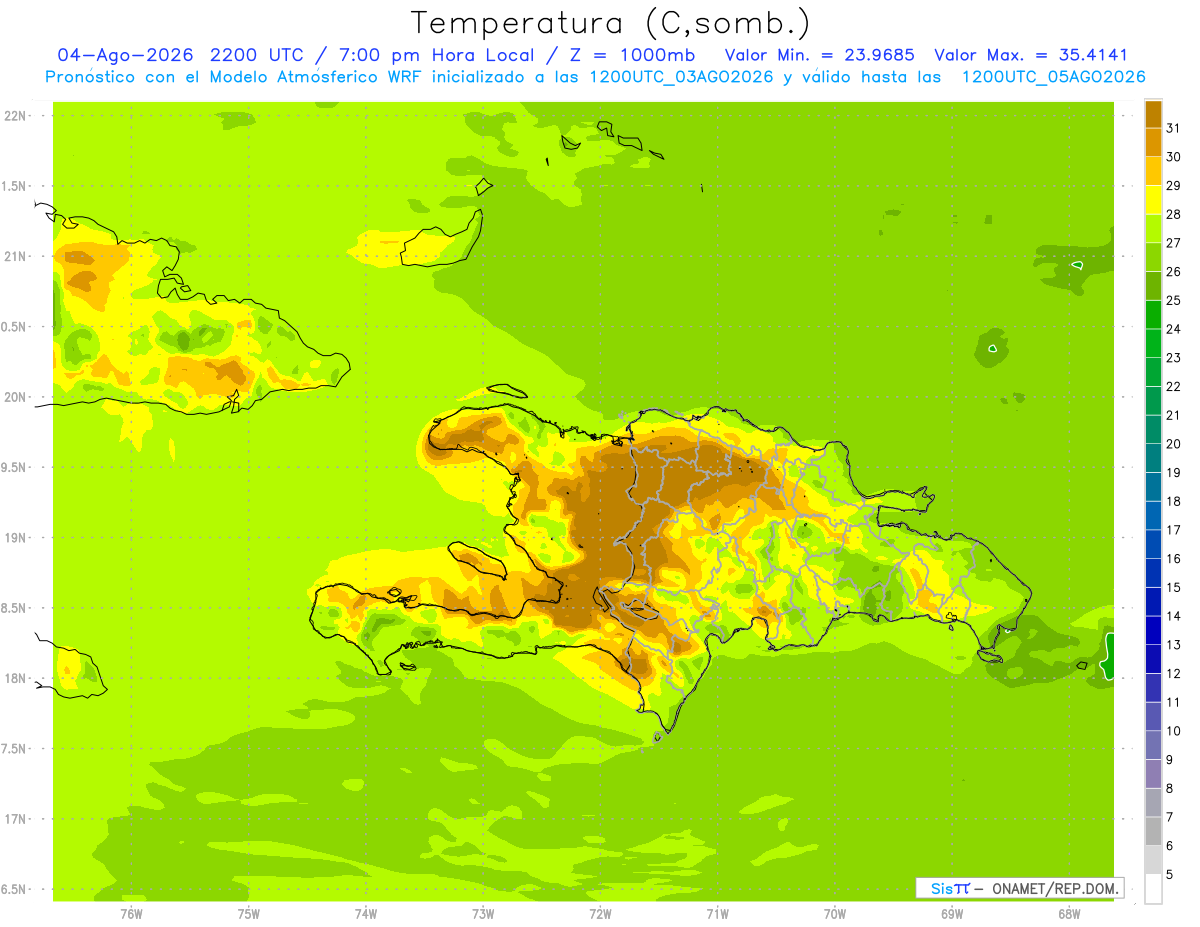This screenshot has height=927, width=1200.
Task: Click the purple legend band between 8 and 9
Action: [1153, 773]
